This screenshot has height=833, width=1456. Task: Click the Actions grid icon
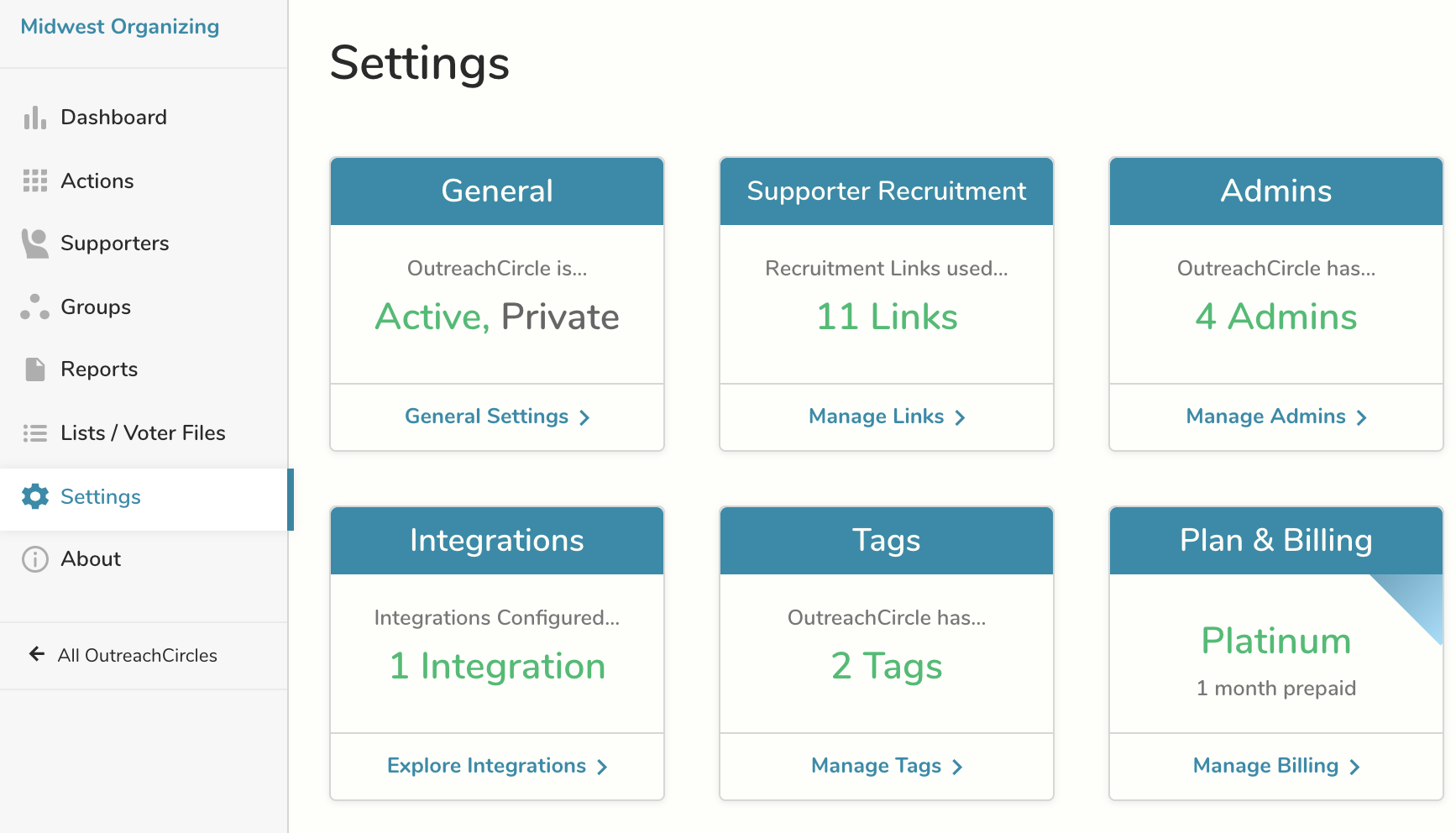point(35,181)
